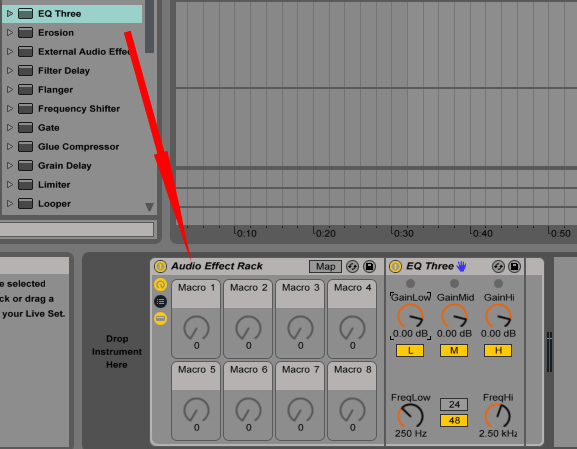Viewport: 577px width, 449px height.
Task: Expand the Gate browser entry
Action: 10,128
